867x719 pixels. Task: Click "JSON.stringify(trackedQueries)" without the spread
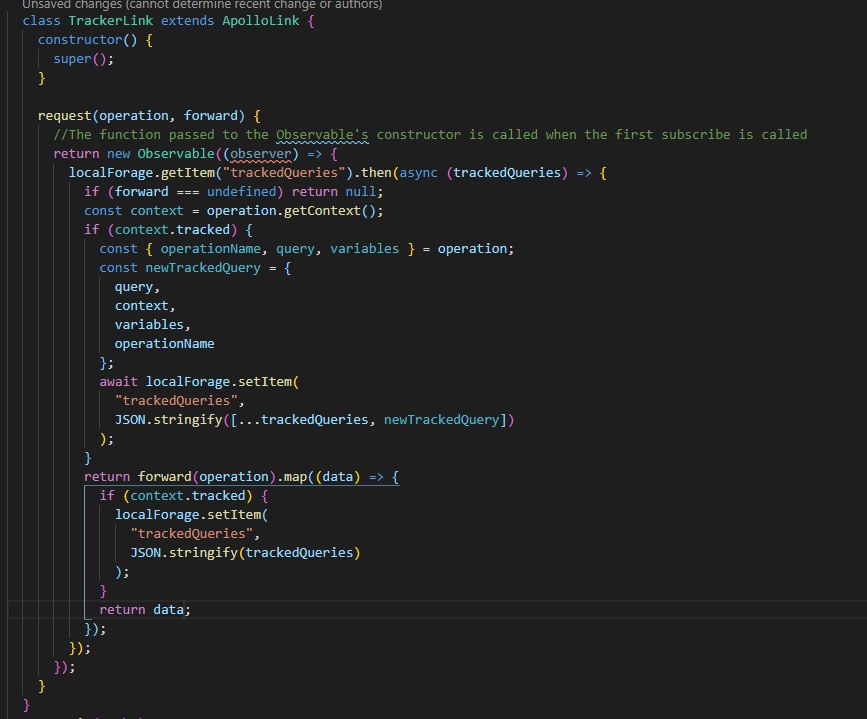pos(245,553)
